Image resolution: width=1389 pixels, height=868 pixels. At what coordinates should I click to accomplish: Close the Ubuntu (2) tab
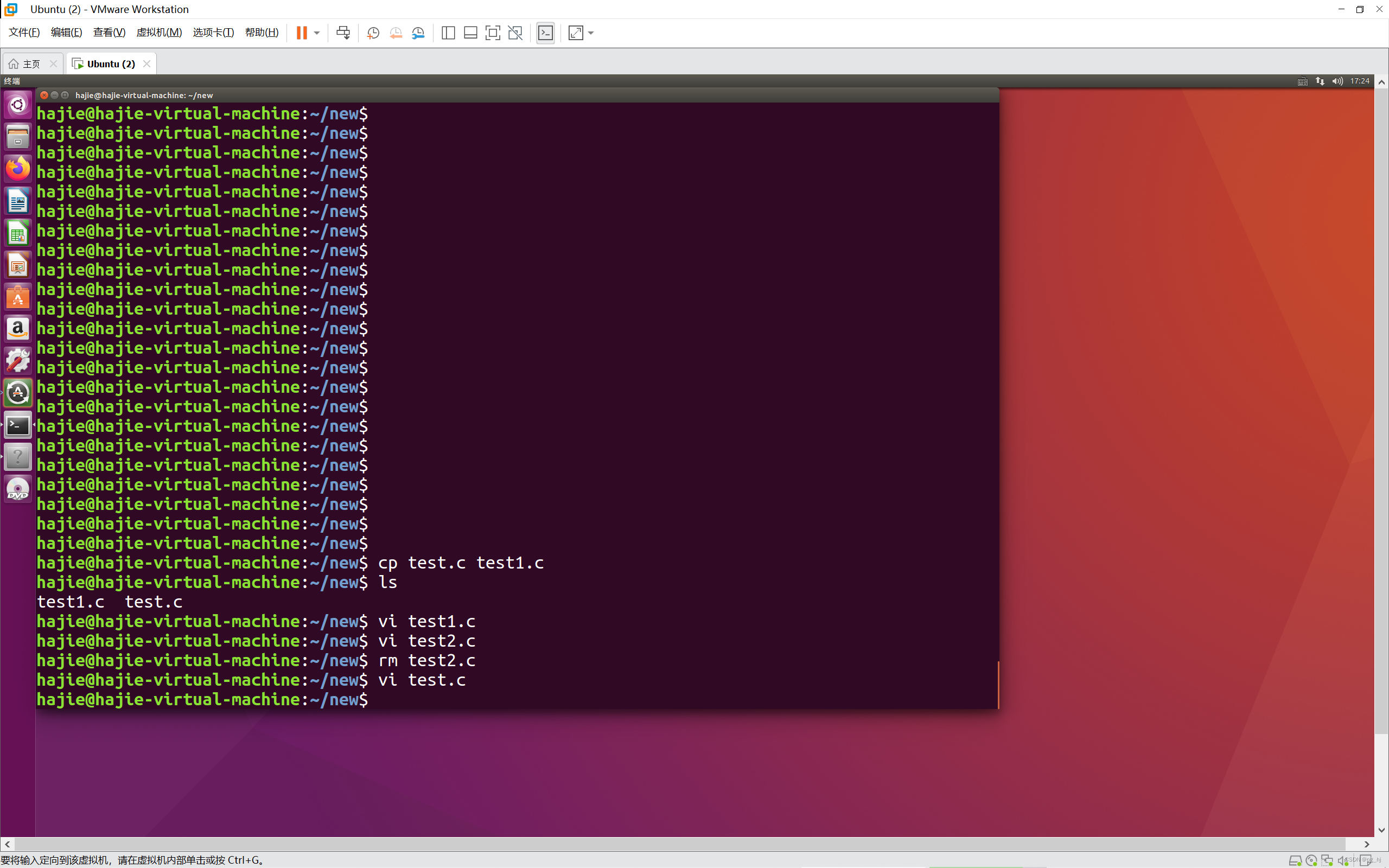click(x=147, y=63)
